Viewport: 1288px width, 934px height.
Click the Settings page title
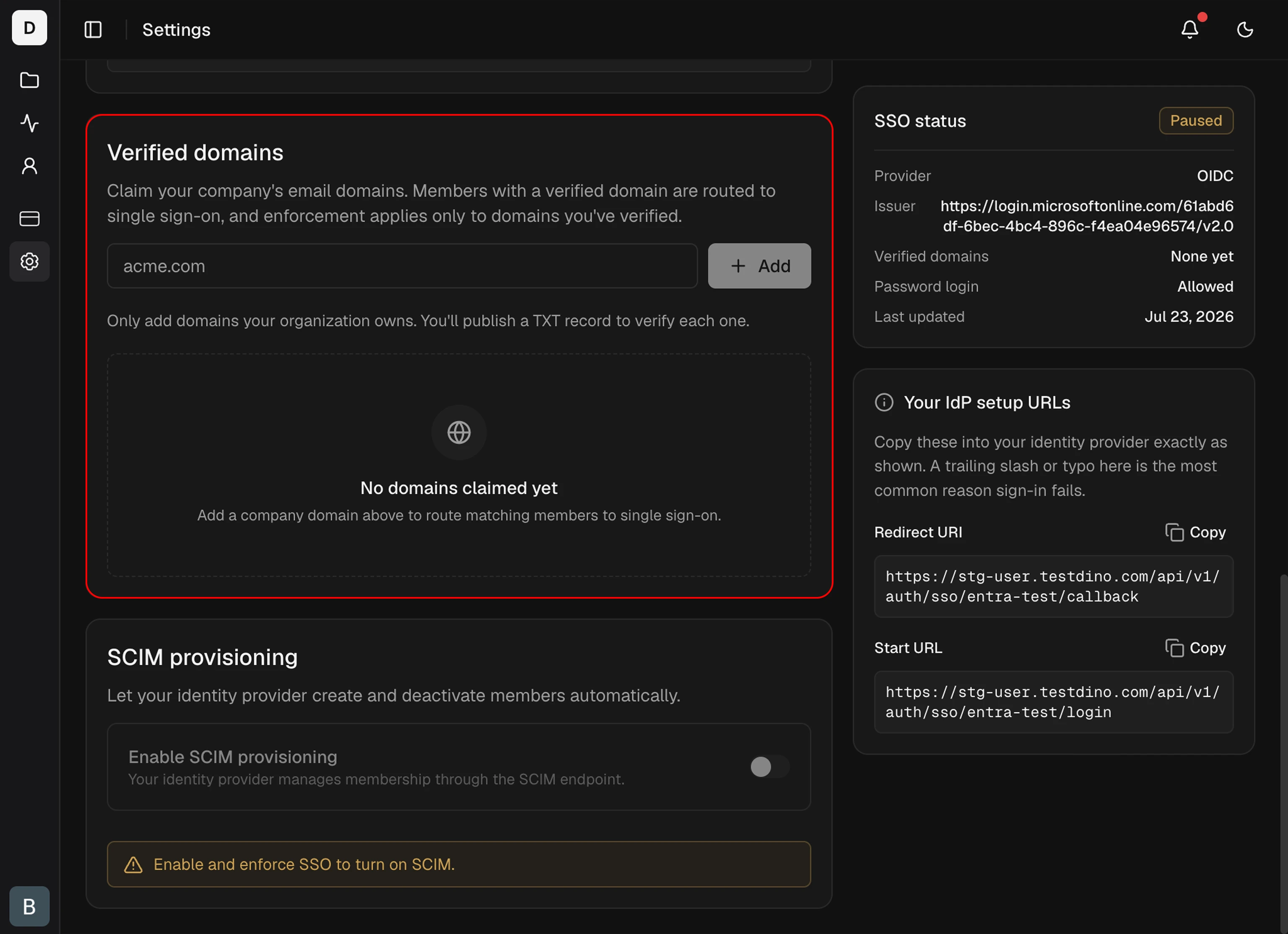pyautogui.click(x=176, y=29)
